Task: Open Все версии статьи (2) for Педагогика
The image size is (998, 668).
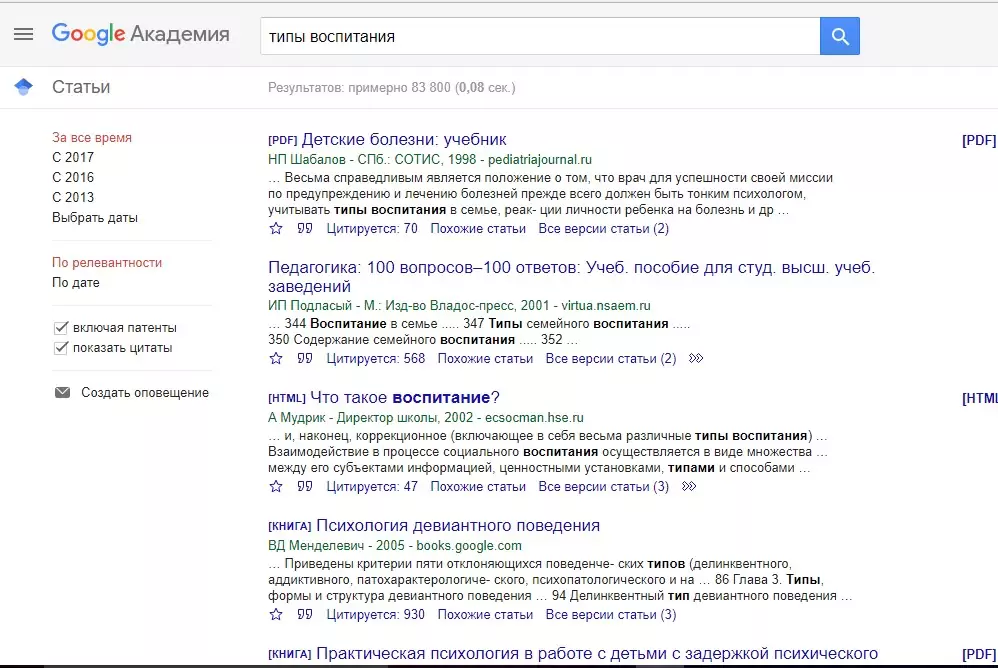Action: click(x=610, y=358)
